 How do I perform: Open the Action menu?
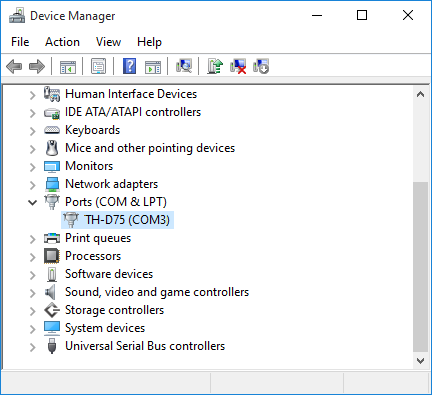point(62,42)
